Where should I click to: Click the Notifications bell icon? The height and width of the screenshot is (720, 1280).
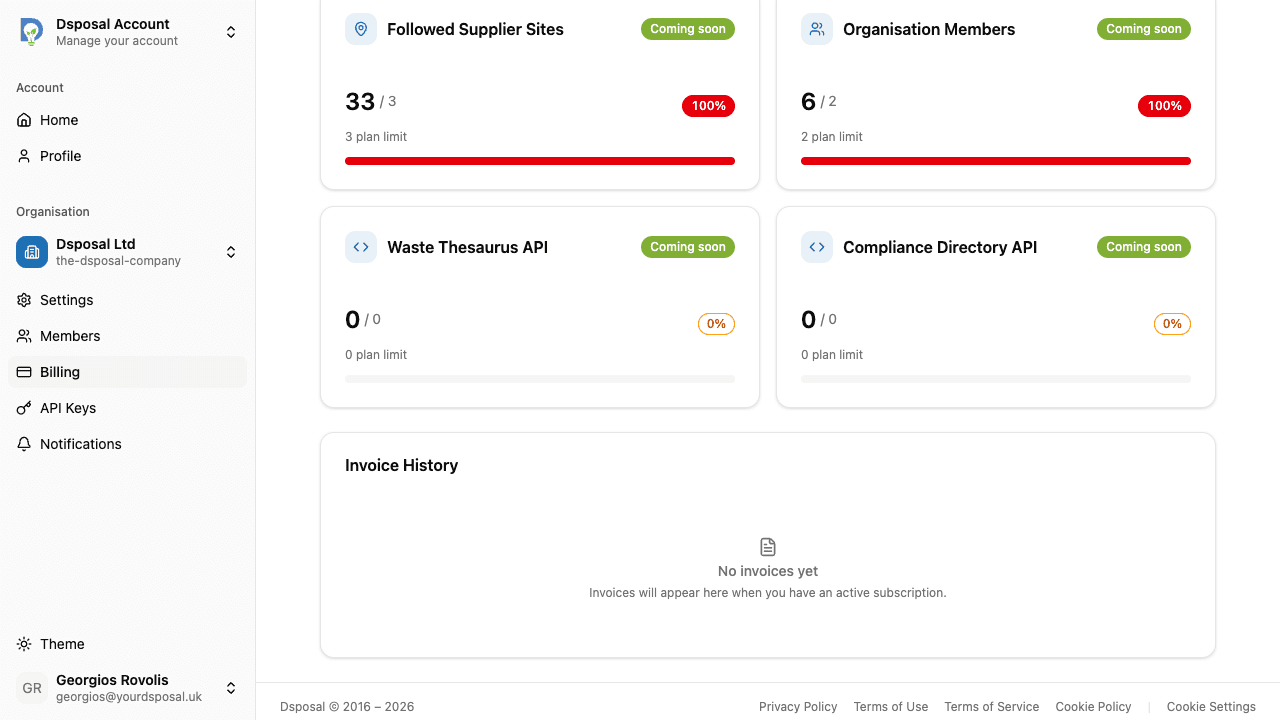click(x=24, y=444)
